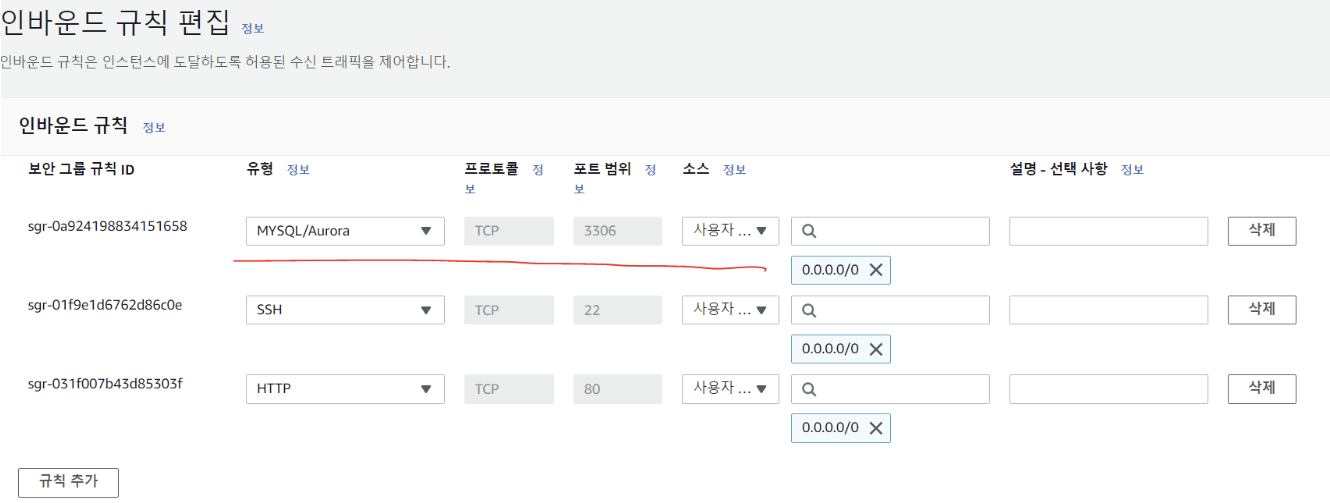Open the 정보 link next to 설명 - 선택 사항
Image resolution: width=1330 pixels, height=503 pixels.
tap(1132, 169)
